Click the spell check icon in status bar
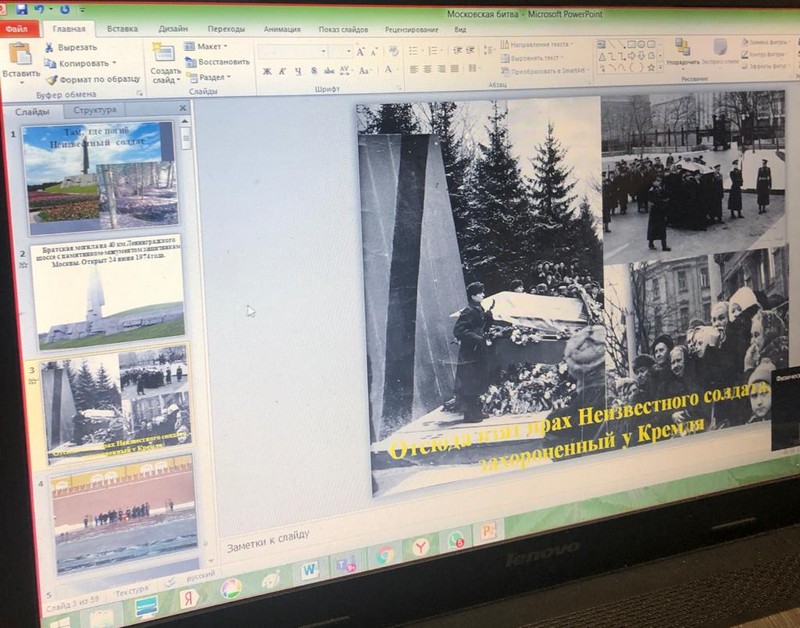 click(170, 582)
